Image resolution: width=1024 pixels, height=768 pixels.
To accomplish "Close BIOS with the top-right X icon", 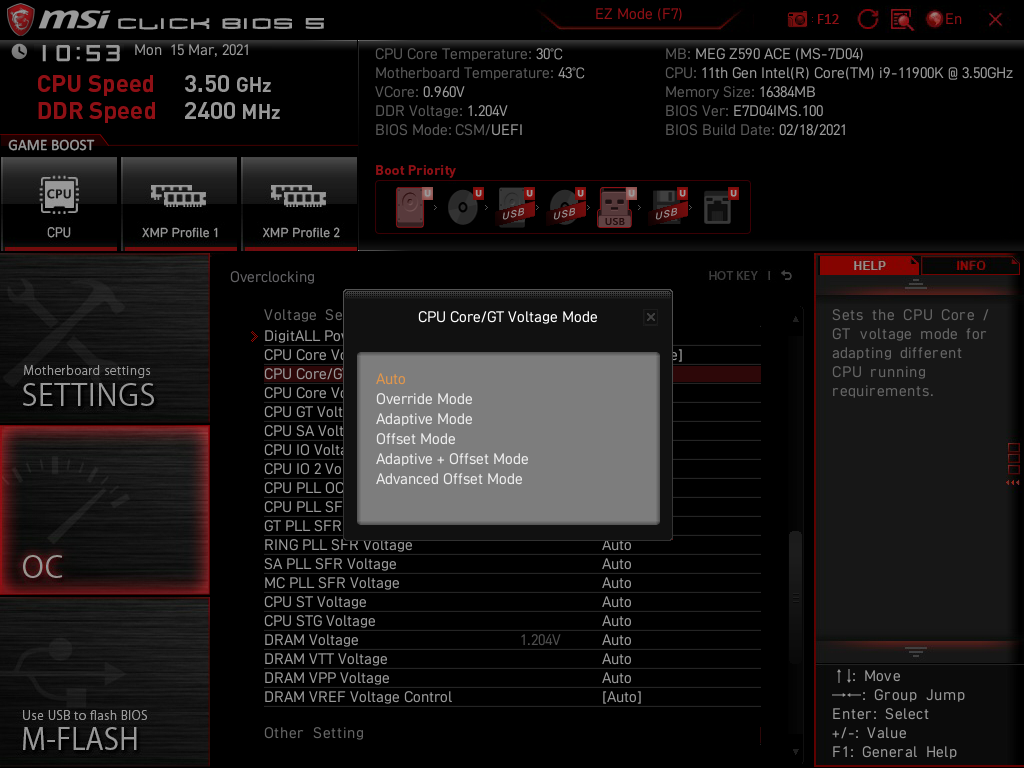I will click(x=995, y=20).
